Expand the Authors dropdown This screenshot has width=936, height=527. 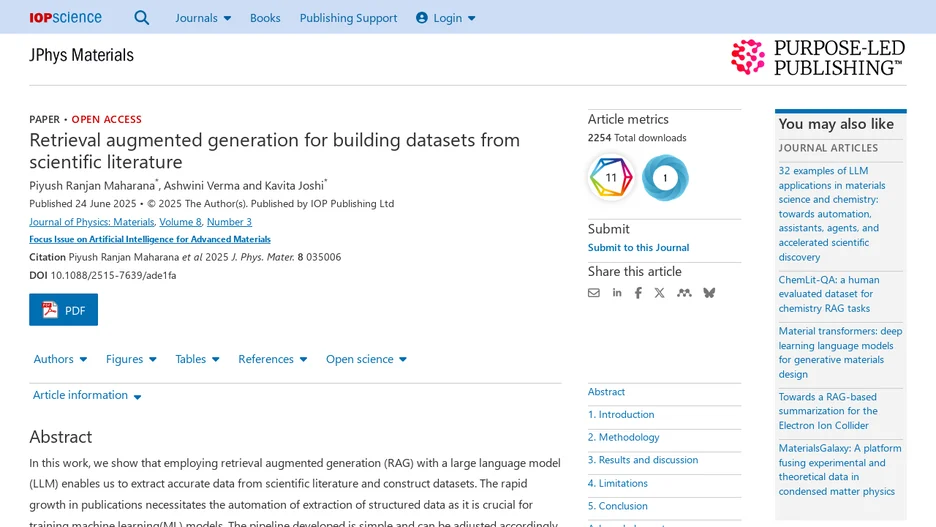60,359
